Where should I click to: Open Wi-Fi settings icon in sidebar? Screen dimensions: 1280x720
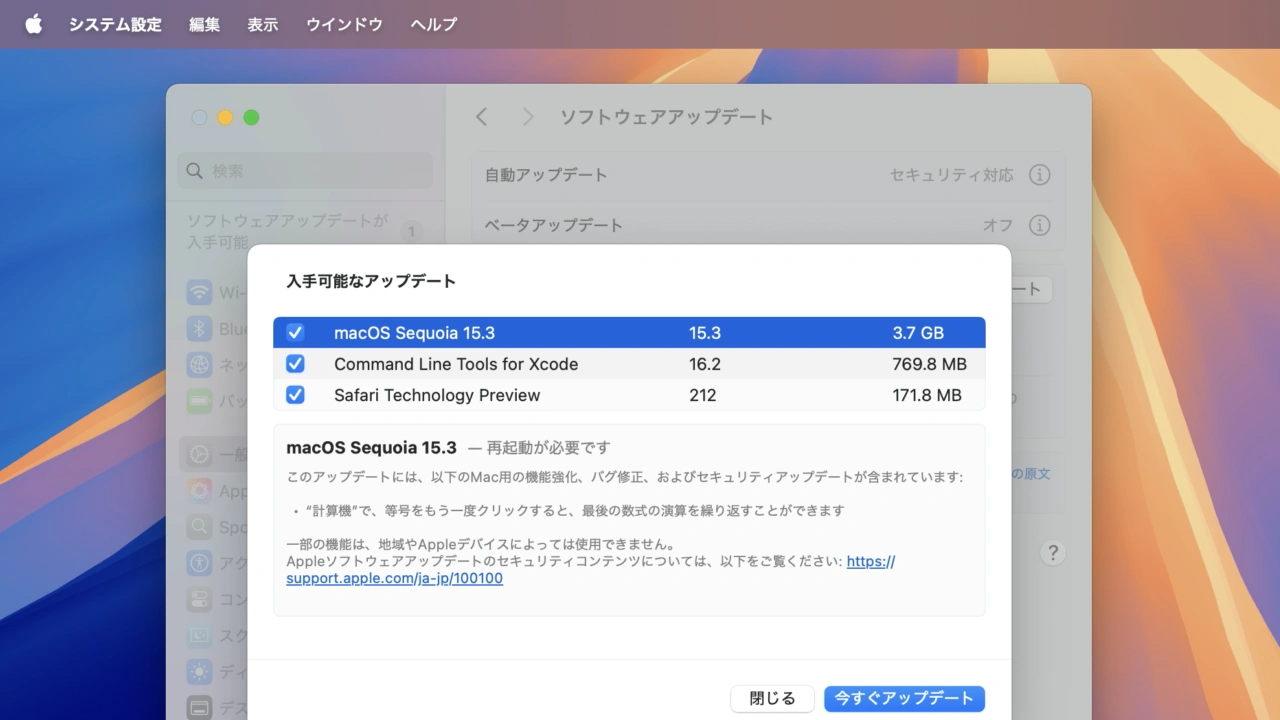(199, 293)
